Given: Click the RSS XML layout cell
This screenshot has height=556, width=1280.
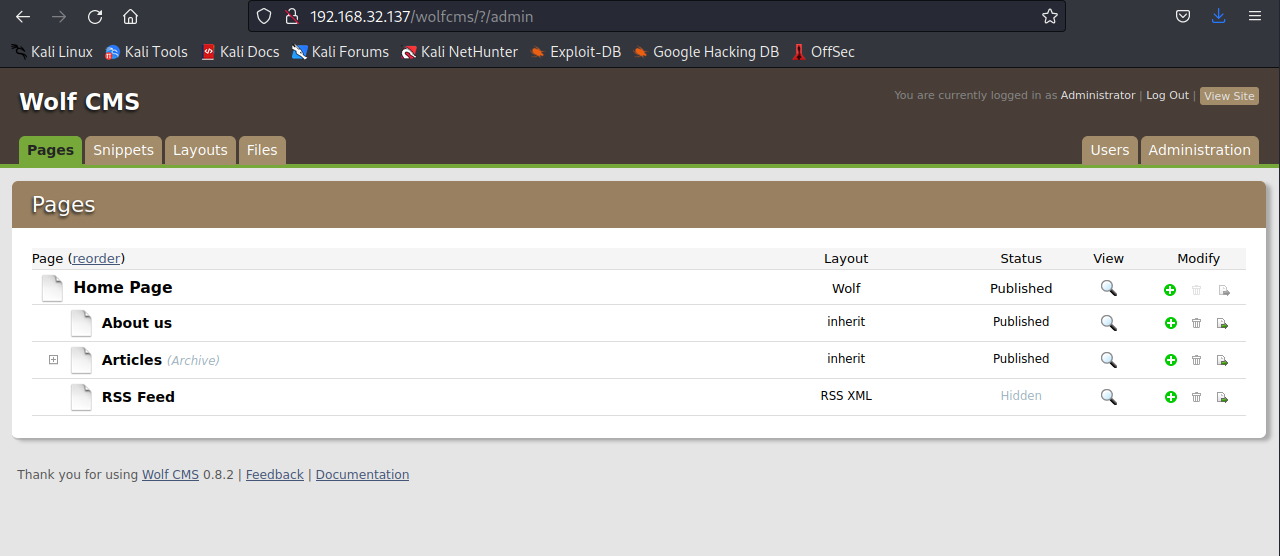Looking at the screenshot, I should 846,396.
